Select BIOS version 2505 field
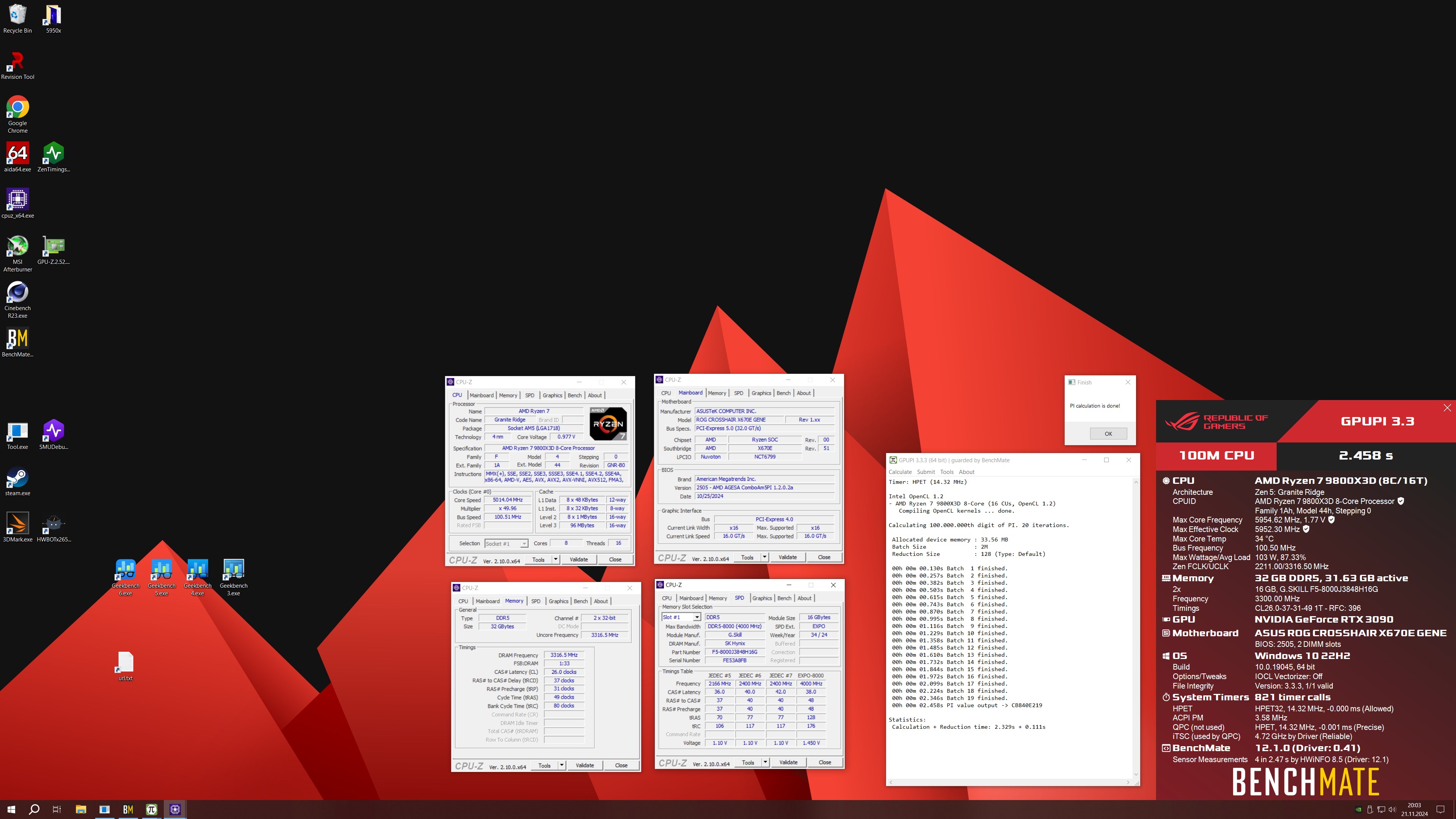Image resolution: width=1456 pixels, height=819 pixels. 764,487
